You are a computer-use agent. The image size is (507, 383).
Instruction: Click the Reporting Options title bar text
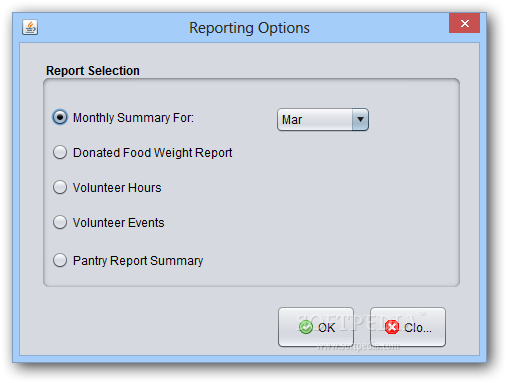[x=249, y=28]
